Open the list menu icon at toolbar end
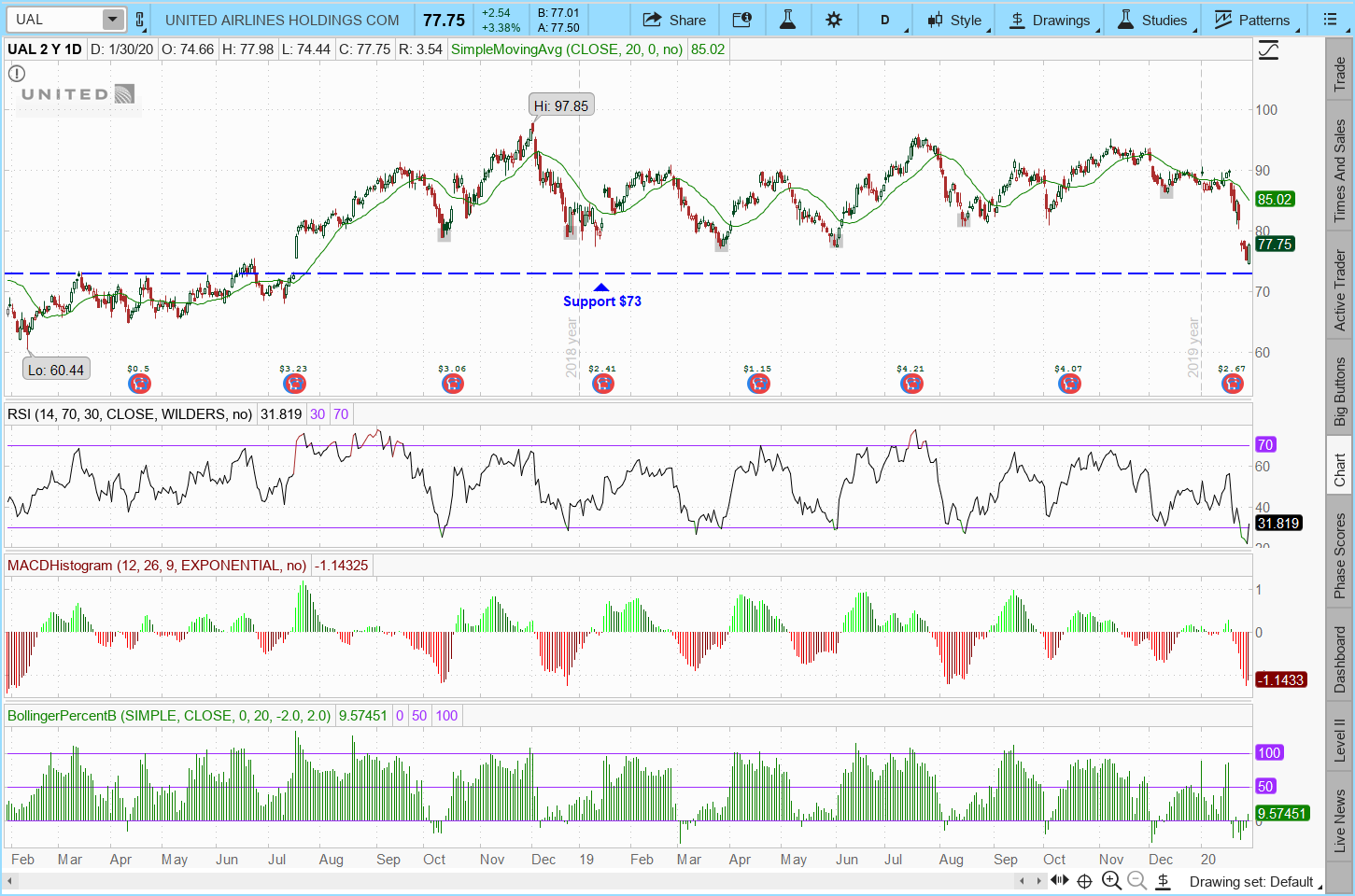 (1331, 20)
